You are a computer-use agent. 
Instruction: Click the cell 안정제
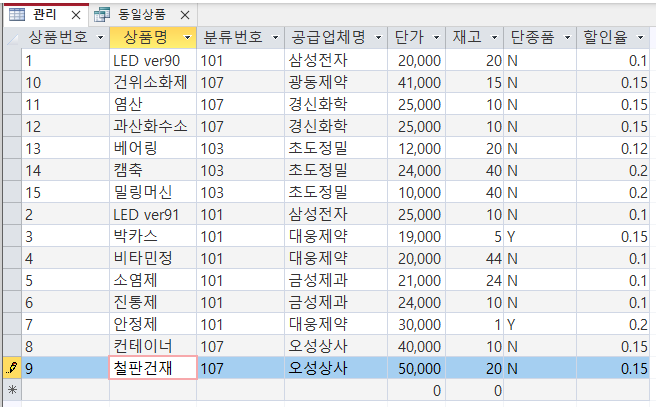[x=153, y=324]
